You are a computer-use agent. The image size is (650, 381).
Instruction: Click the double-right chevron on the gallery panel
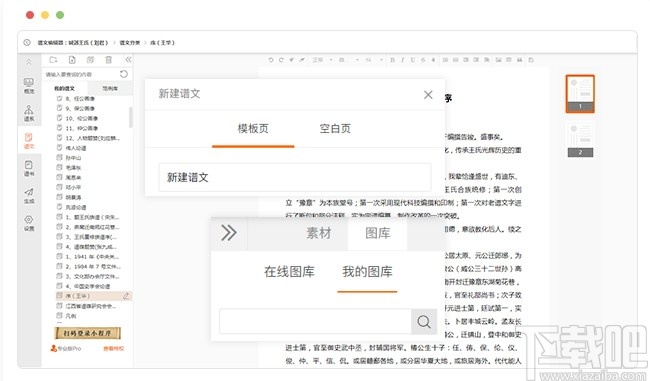[229, 233]
